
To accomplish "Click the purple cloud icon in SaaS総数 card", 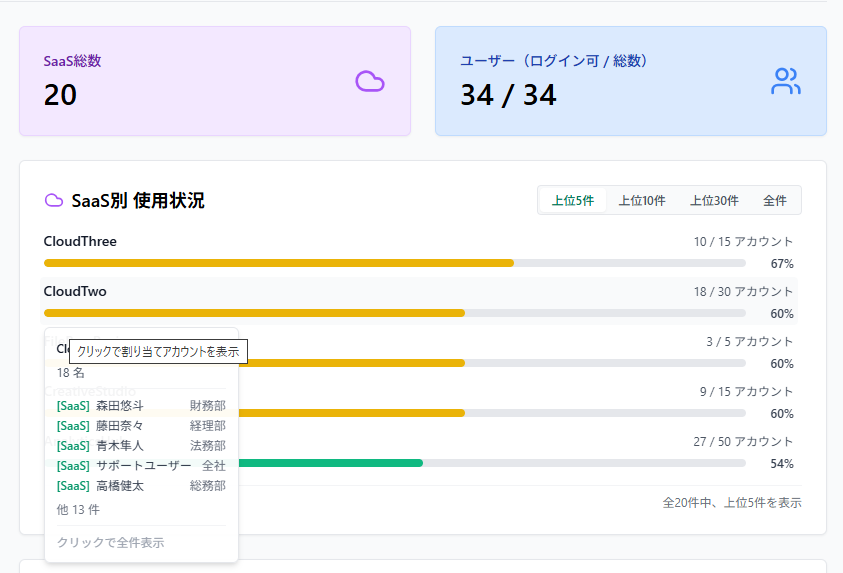I will (370, 81).
